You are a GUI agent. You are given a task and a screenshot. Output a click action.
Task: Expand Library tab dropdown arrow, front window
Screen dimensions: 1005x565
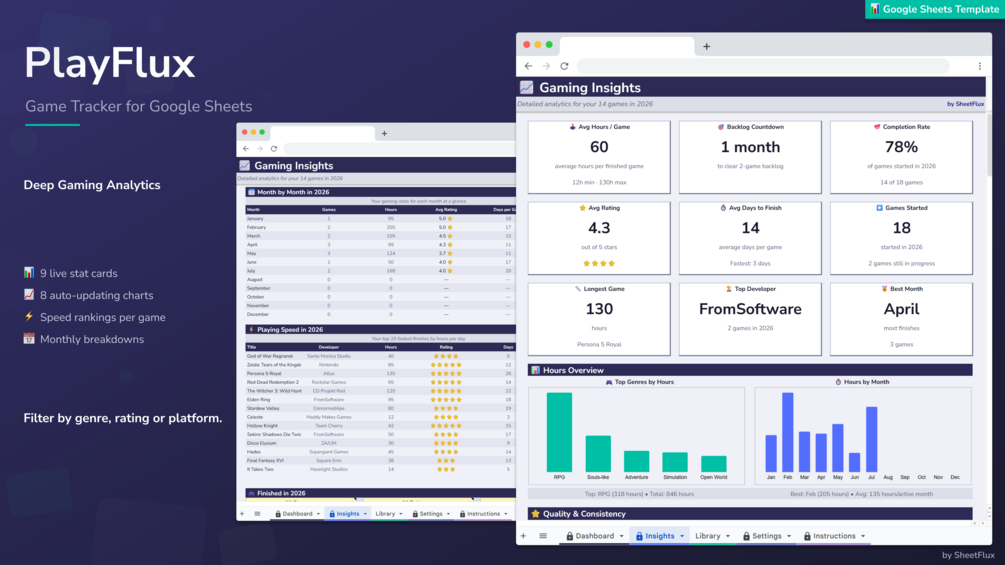(727, 536)
